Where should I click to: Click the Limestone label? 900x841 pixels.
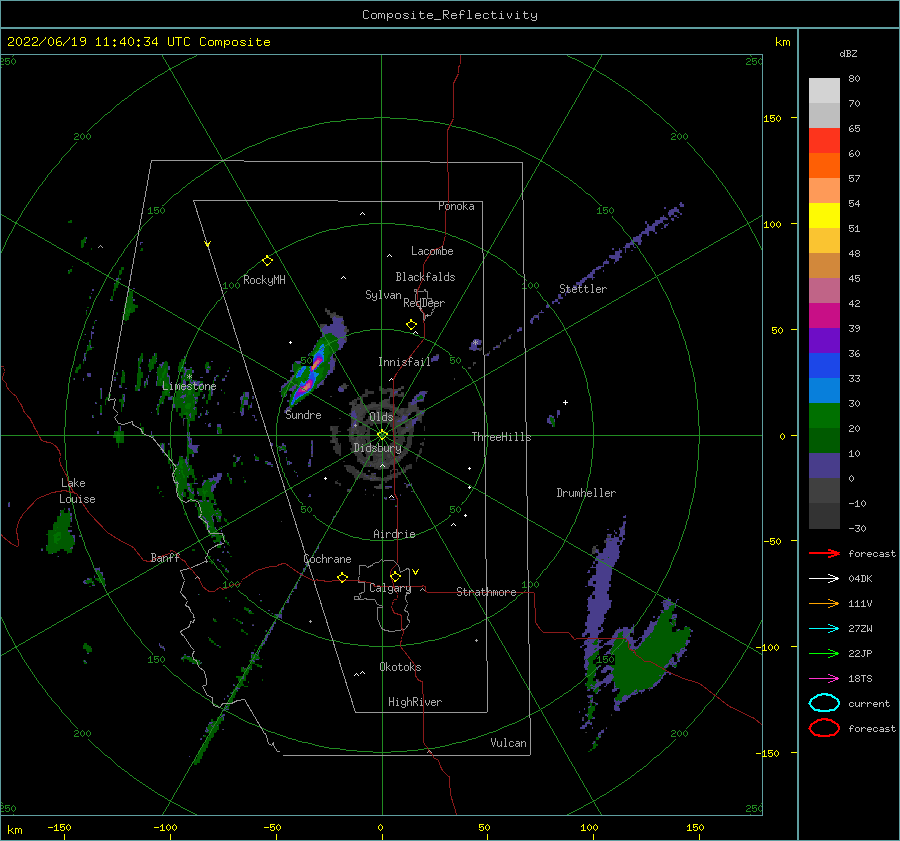(189, 386)
